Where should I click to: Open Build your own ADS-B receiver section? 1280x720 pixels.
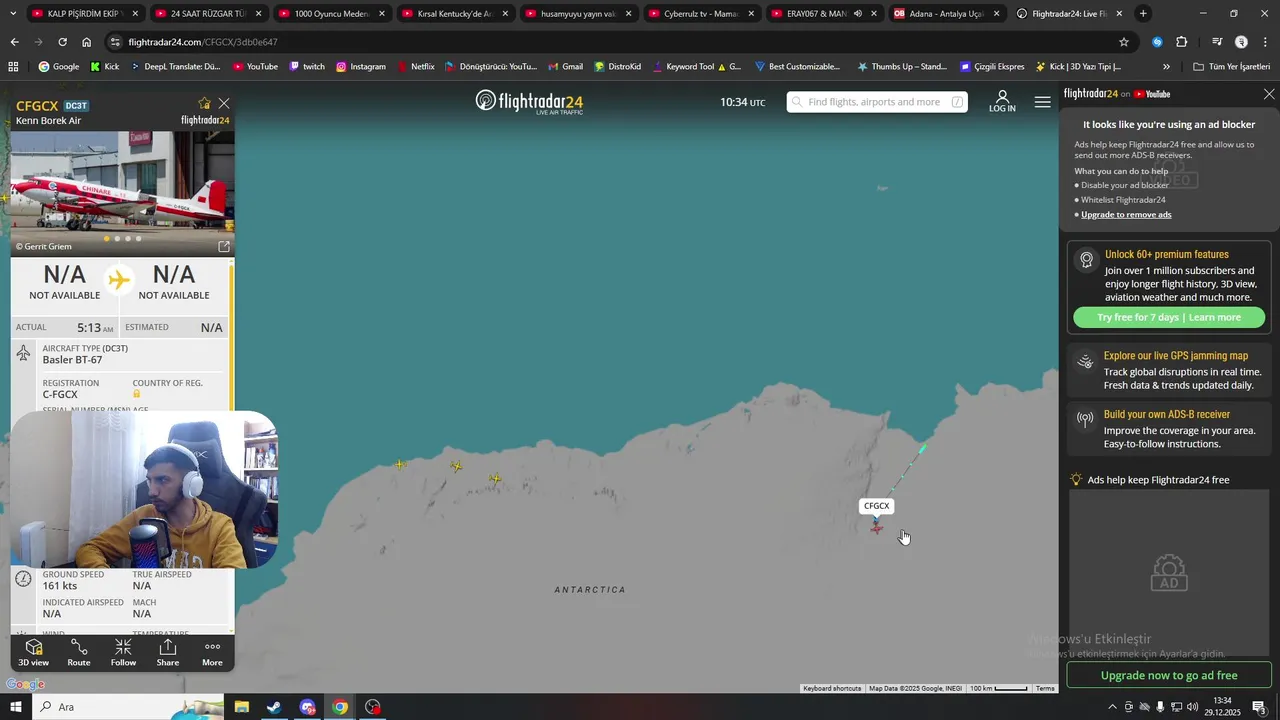(1169, 429)
